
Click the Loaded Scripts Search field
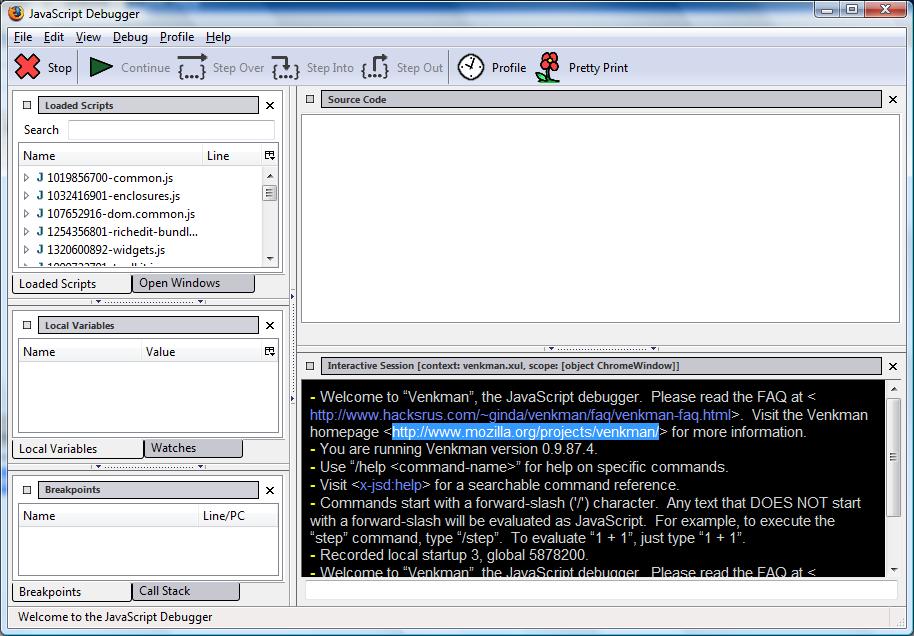171,129
